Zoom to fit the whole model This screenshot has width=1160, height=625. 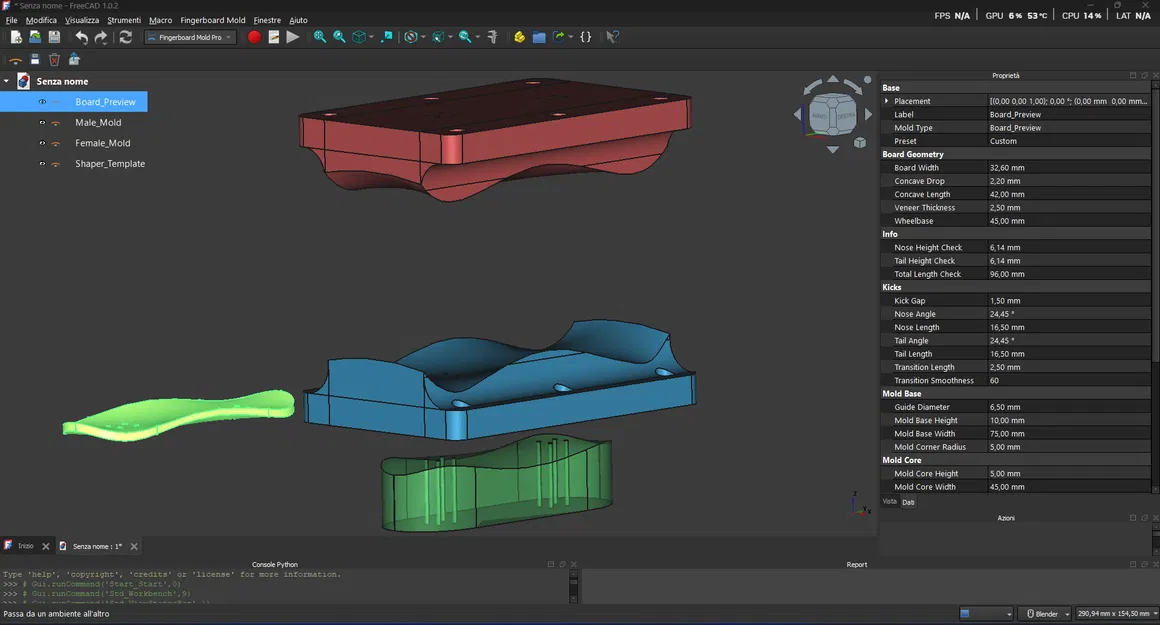coord(318,37)
